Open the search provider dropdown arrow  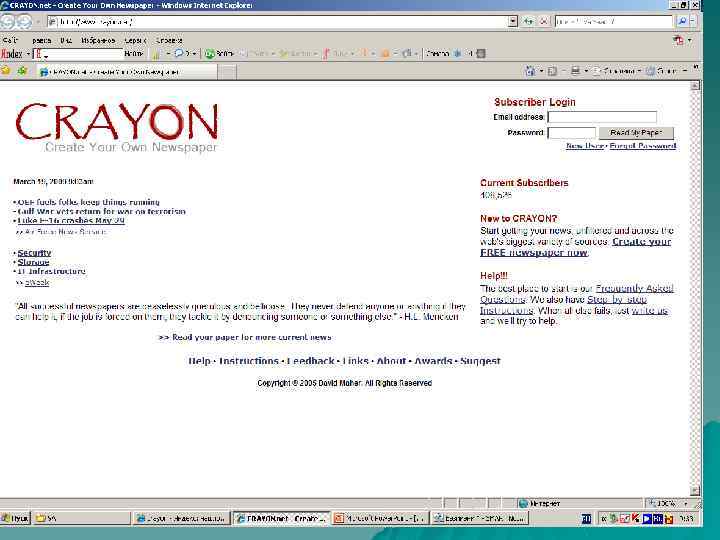click(693, 21)
